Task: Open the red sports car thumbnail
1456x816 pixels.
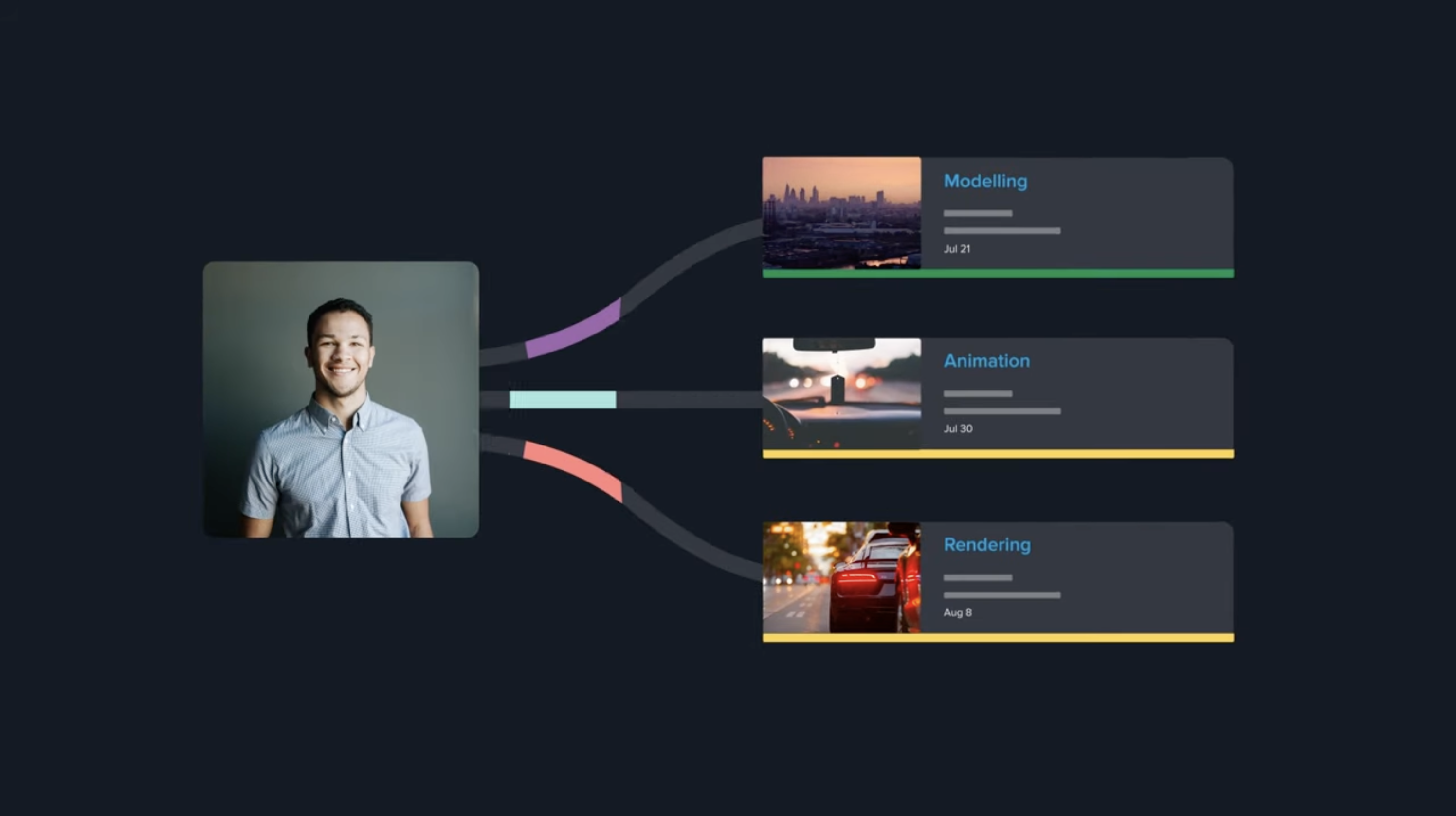Action: [x=841, y=577]
